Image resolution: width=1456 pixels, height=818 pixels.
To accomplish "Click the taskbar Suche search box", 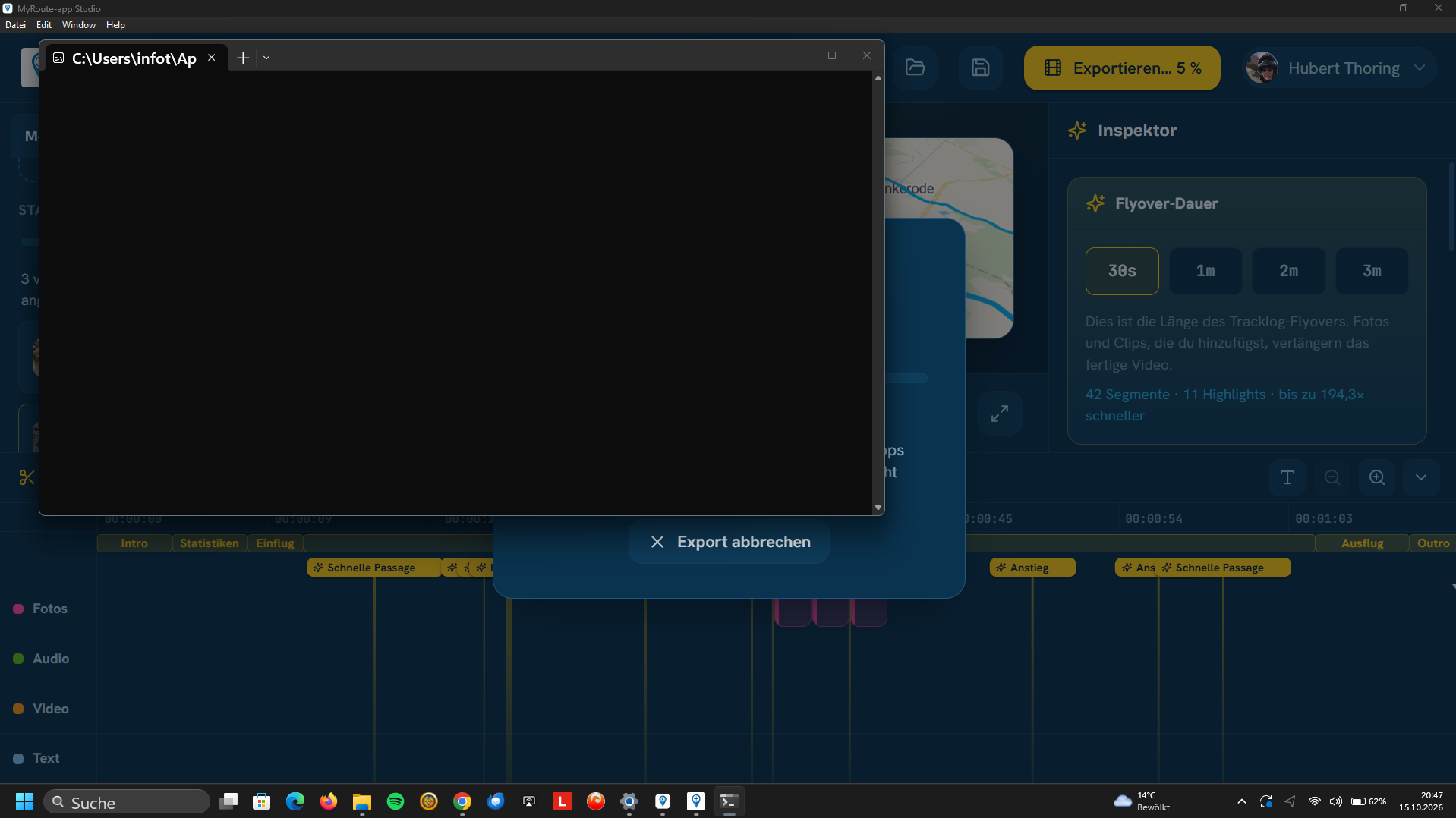I will click(126, 801).
